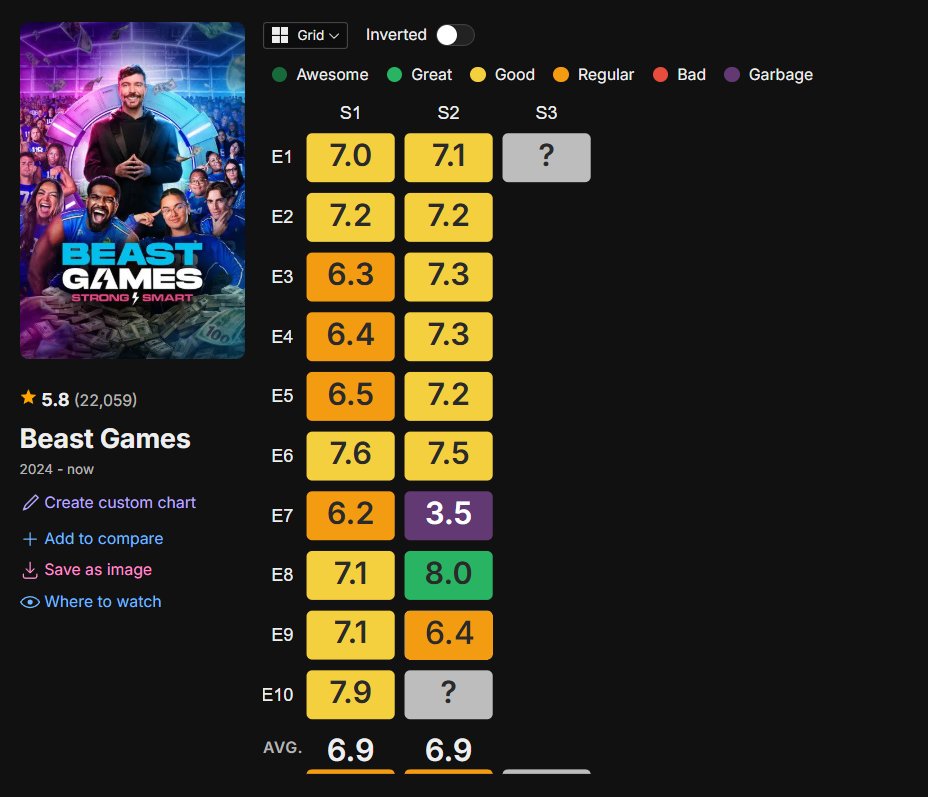The image size is (928, 797).
Task: Click the Good yellow legend dot
Action: click(x=478, y=75)
